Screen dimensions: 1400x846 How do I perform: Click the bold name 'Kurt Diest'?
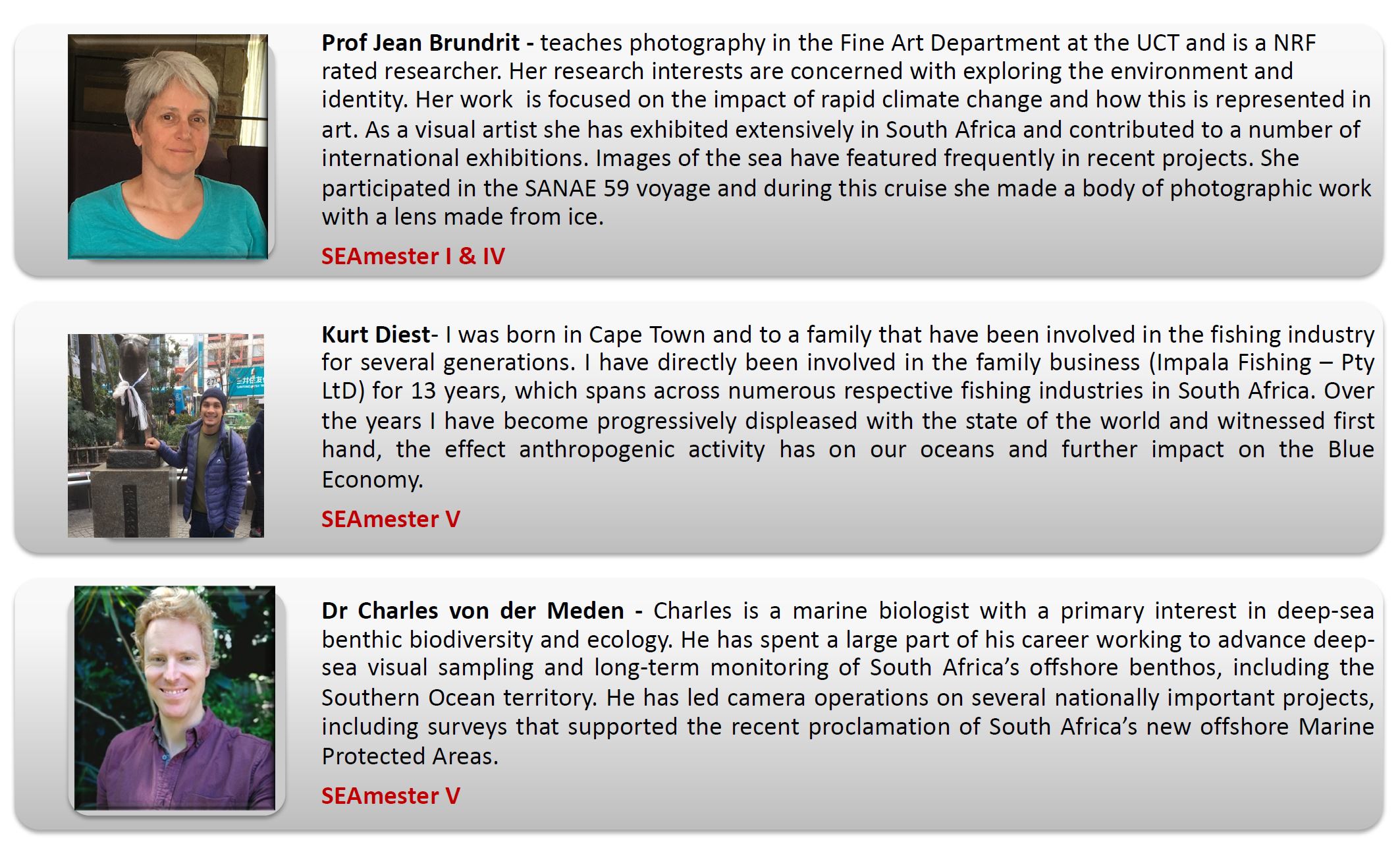click(x=376, y=335)
